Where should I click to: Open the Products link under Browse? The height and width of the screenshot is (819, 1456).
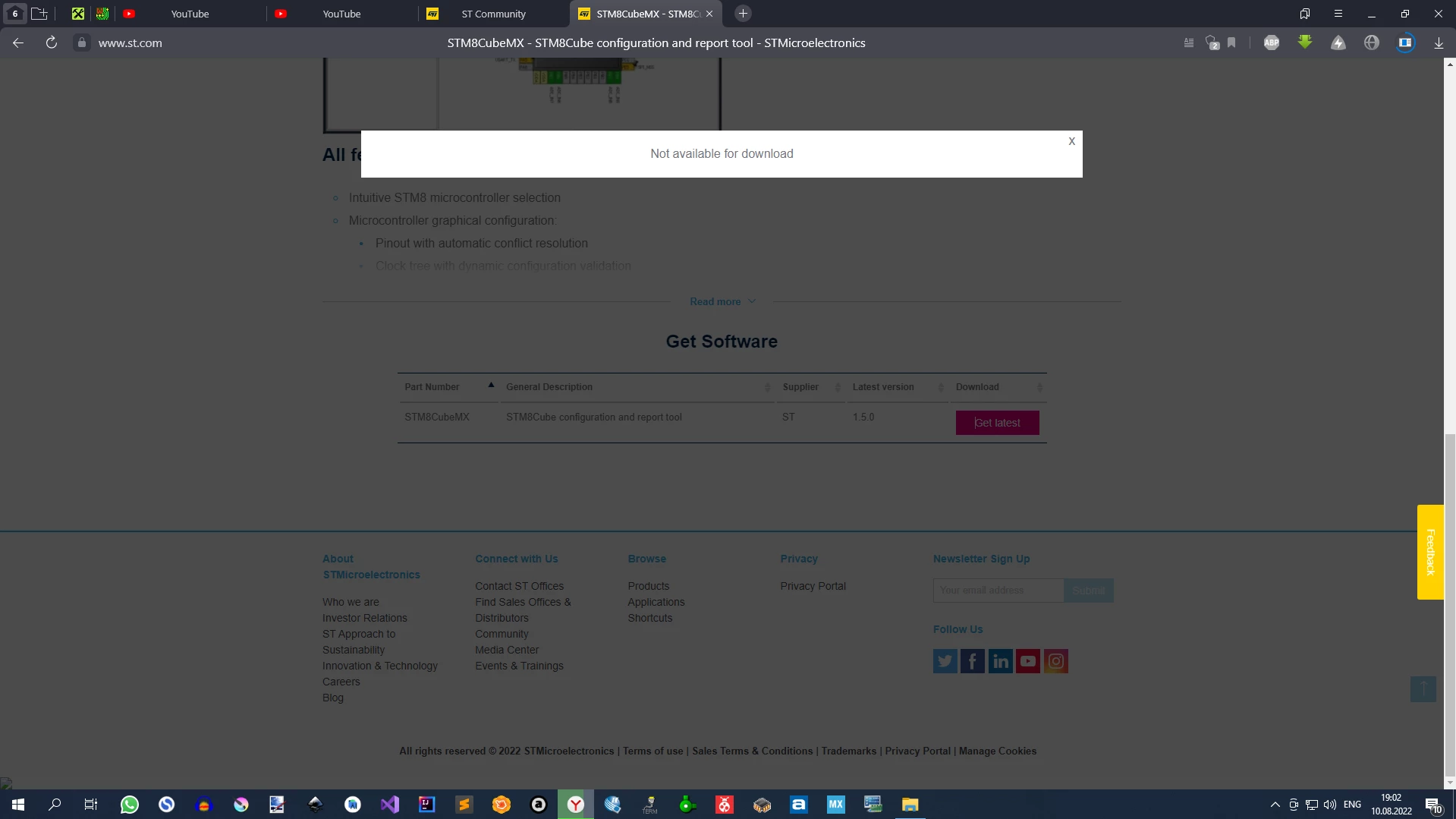(649, 586)
